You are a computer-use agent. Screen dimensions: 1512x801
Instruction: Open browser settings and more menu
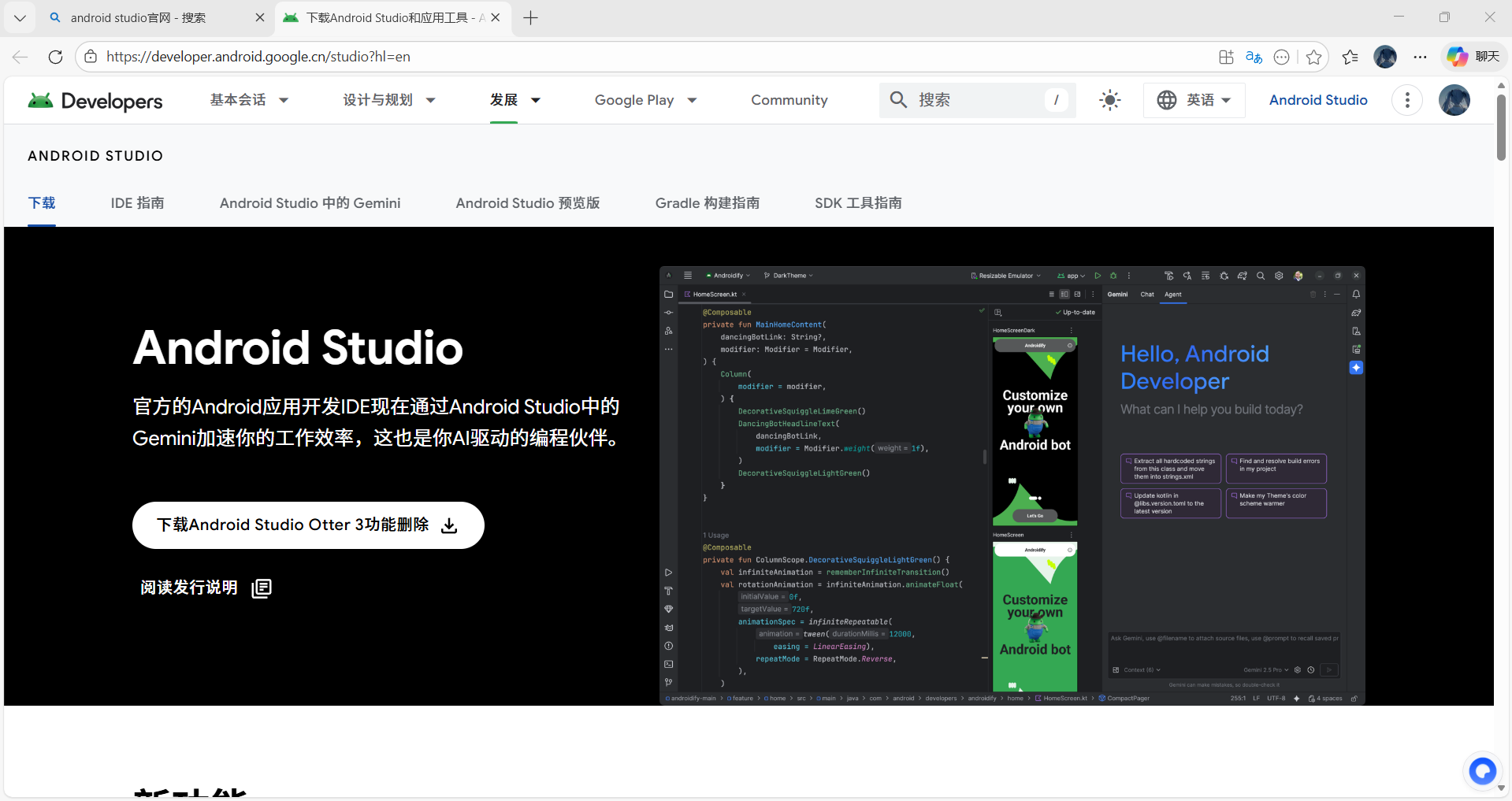tap(1420, 57)
